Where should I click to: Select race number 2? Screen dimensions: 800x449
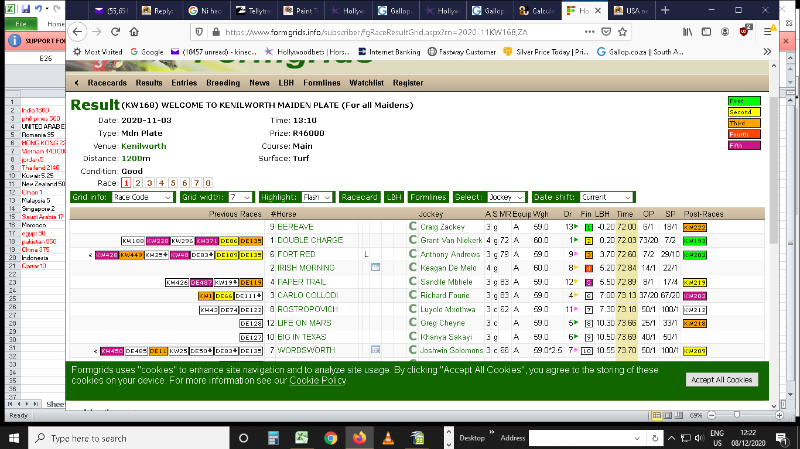(x=138, y=183)
